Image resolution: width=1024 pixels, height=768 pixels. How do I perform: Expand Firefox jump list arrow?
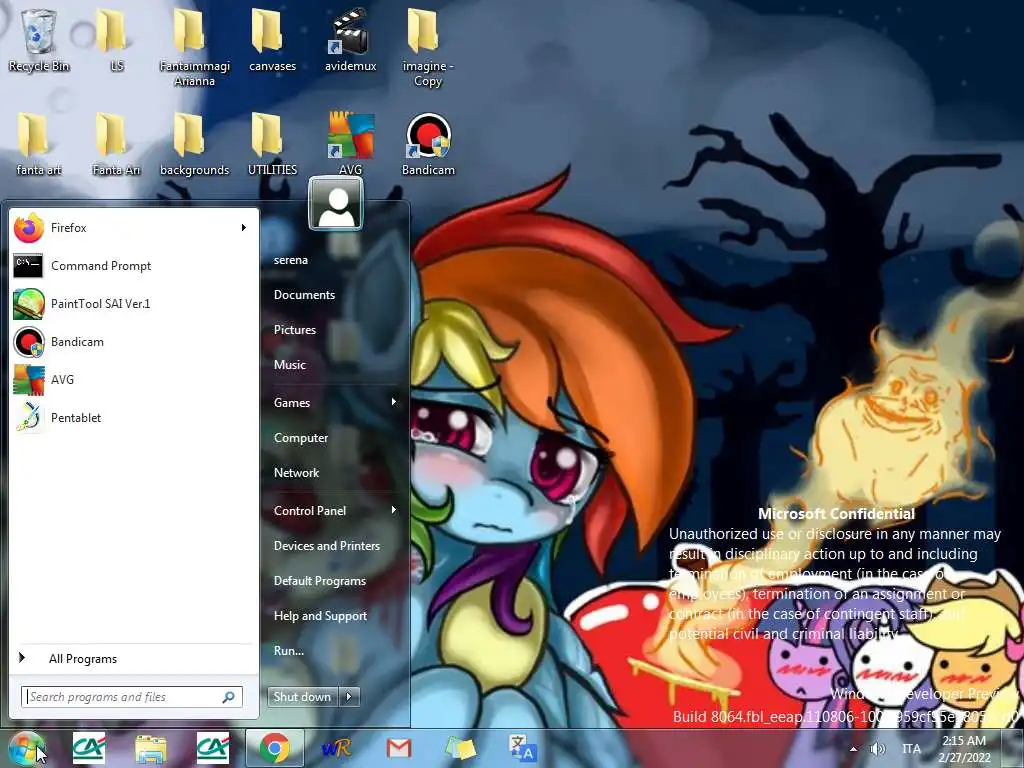click(244, 228)
